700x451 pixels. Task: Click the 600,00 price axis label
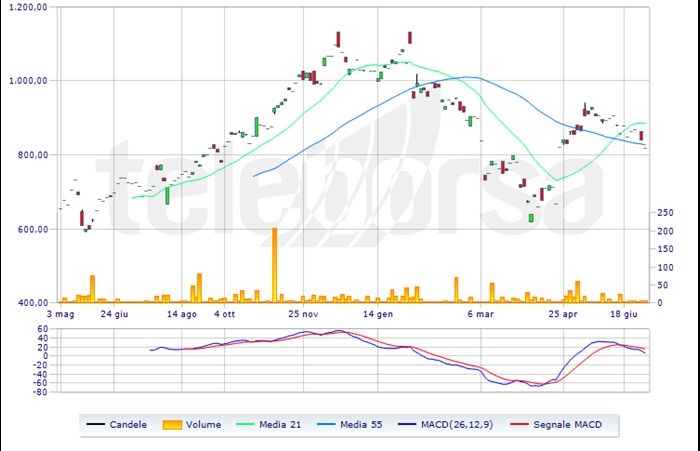tap(33, 229)
